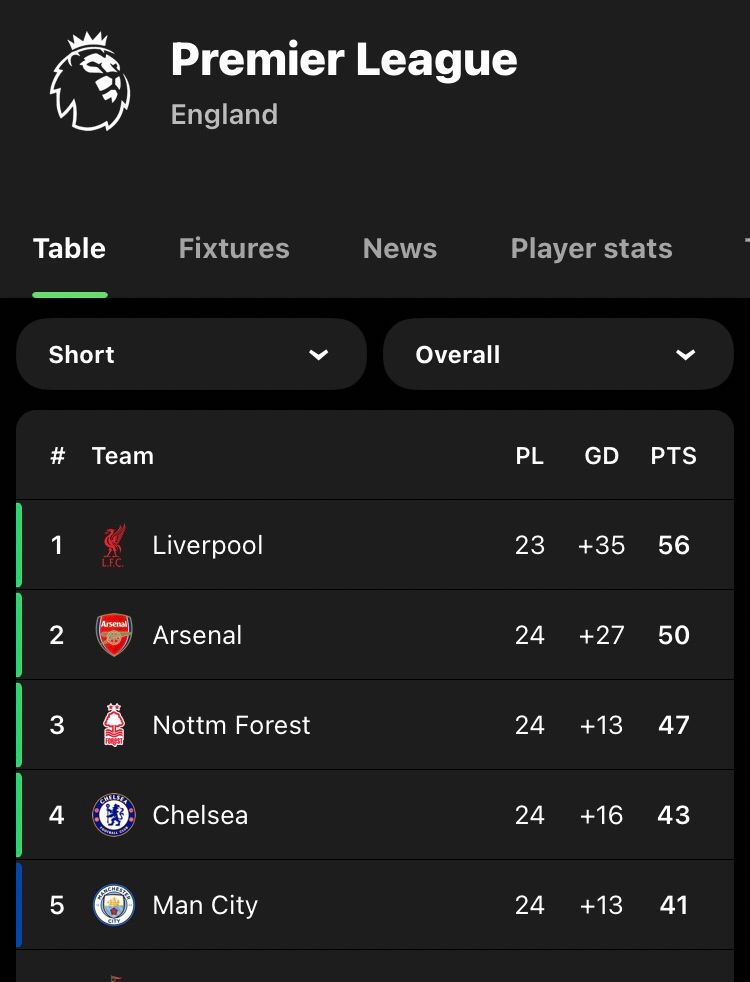750x982 pixels.
Task: Click the Nottm Forest club crest
Action: (x=113, y=725)
